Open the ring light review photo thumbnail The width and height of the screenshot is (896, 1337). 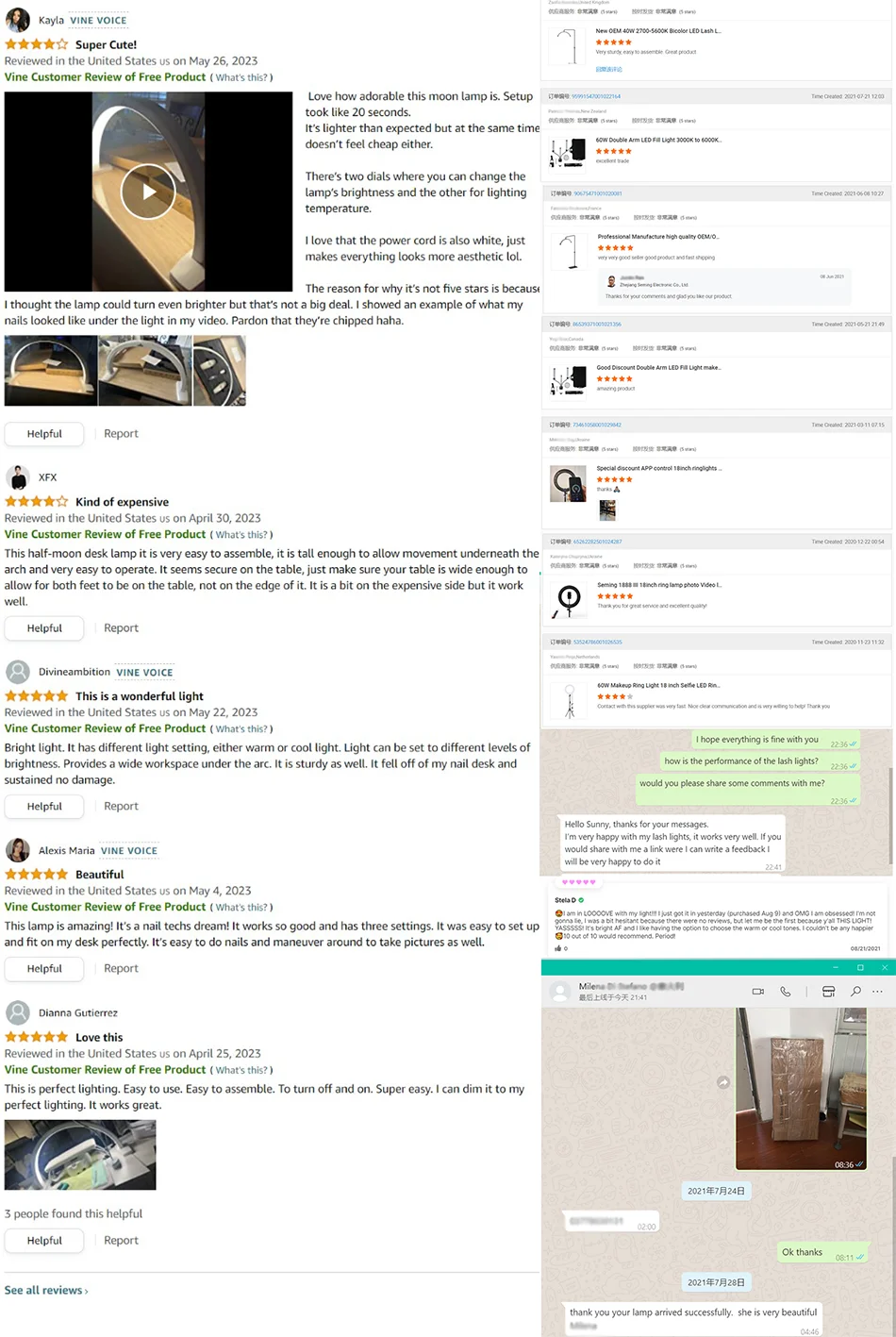(x=607, y=510)
